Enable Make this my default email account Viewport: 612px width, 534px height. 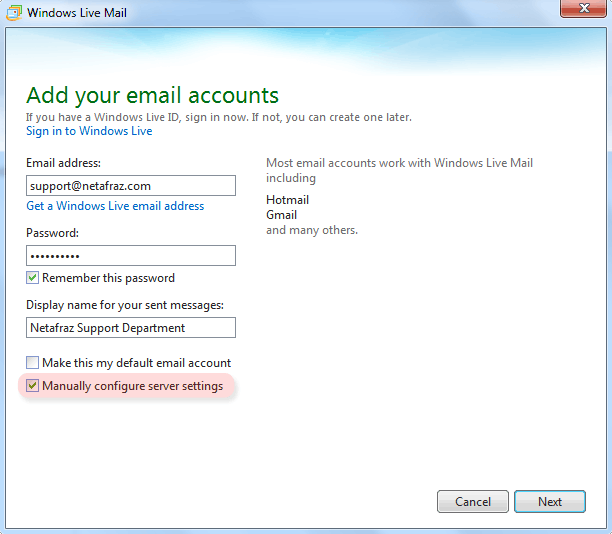(32, 363)
